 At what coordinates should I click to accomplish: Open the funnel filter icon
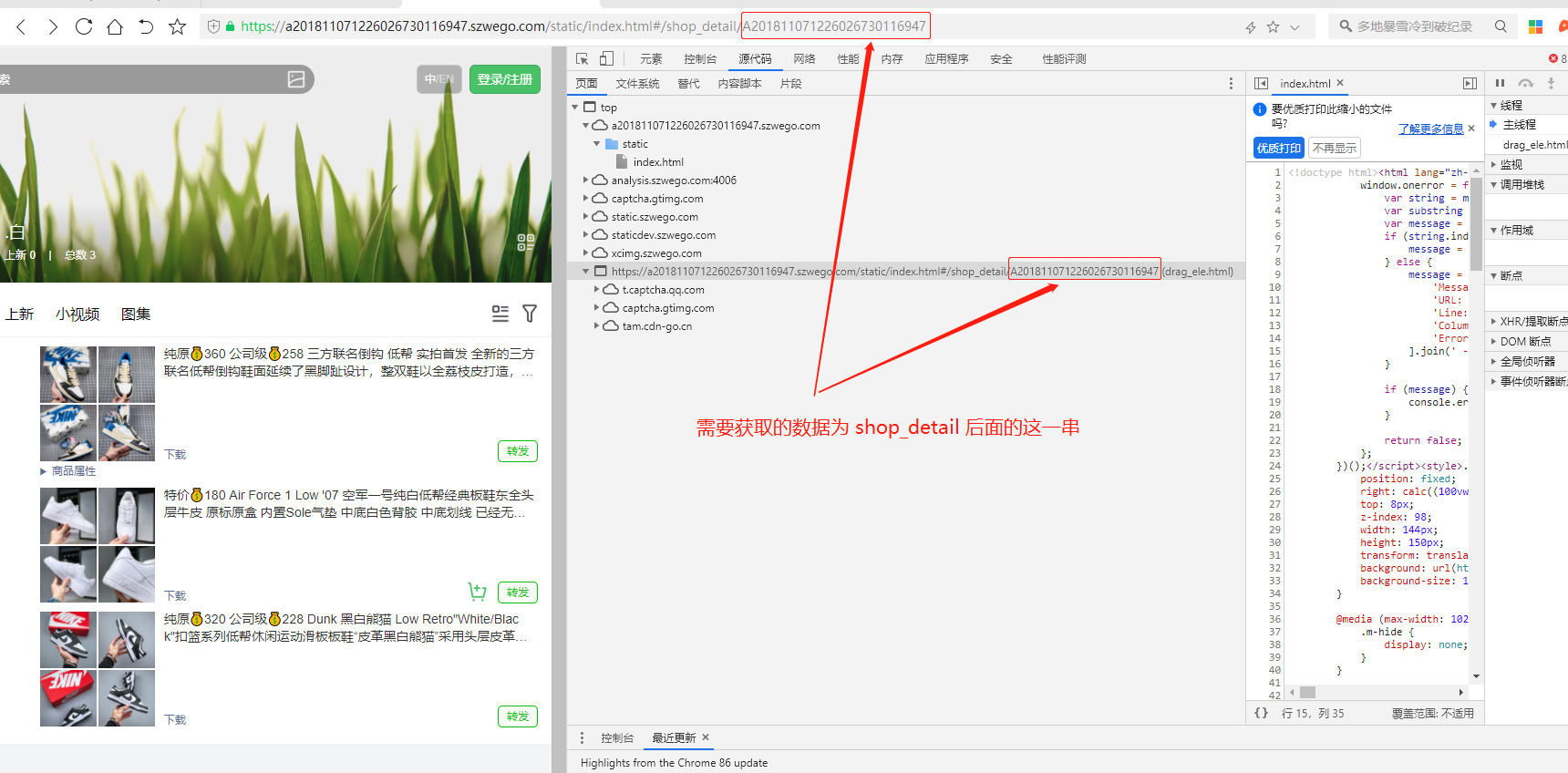point(530,314)
